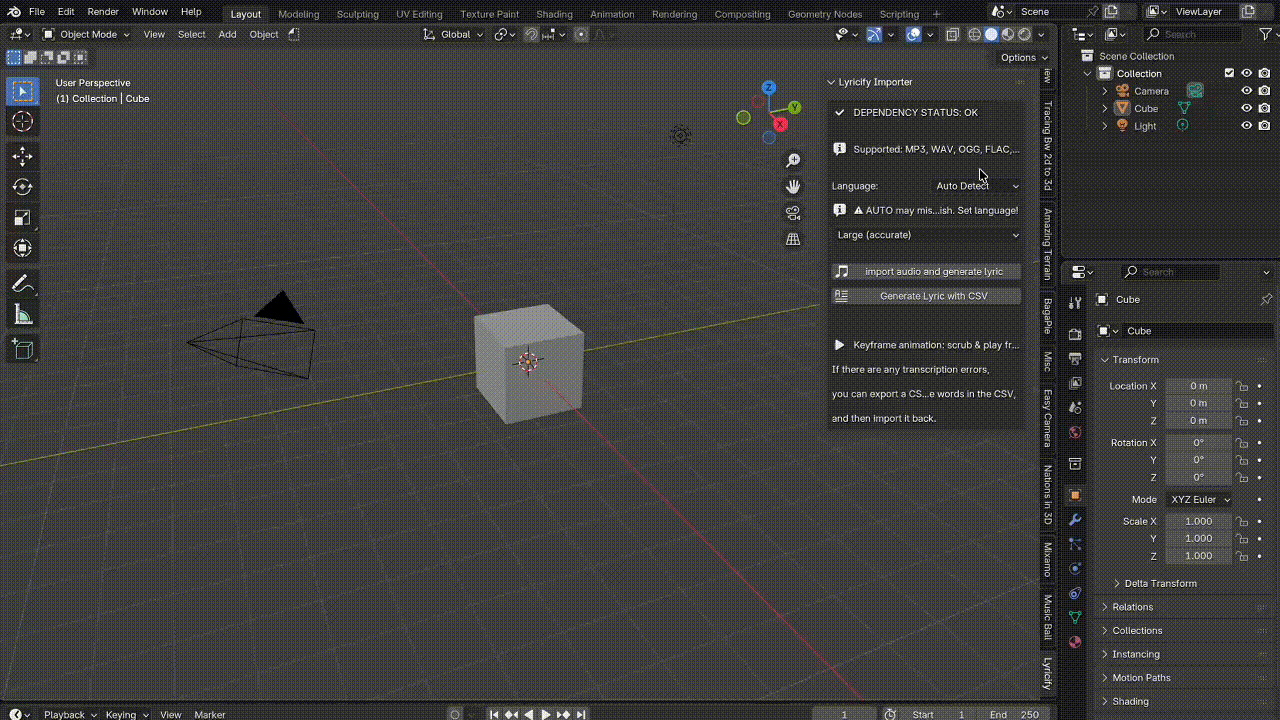The image size is (1280, 720).
Task: Switch to the Sculpting workspace tab
Action: click(357, 14)
